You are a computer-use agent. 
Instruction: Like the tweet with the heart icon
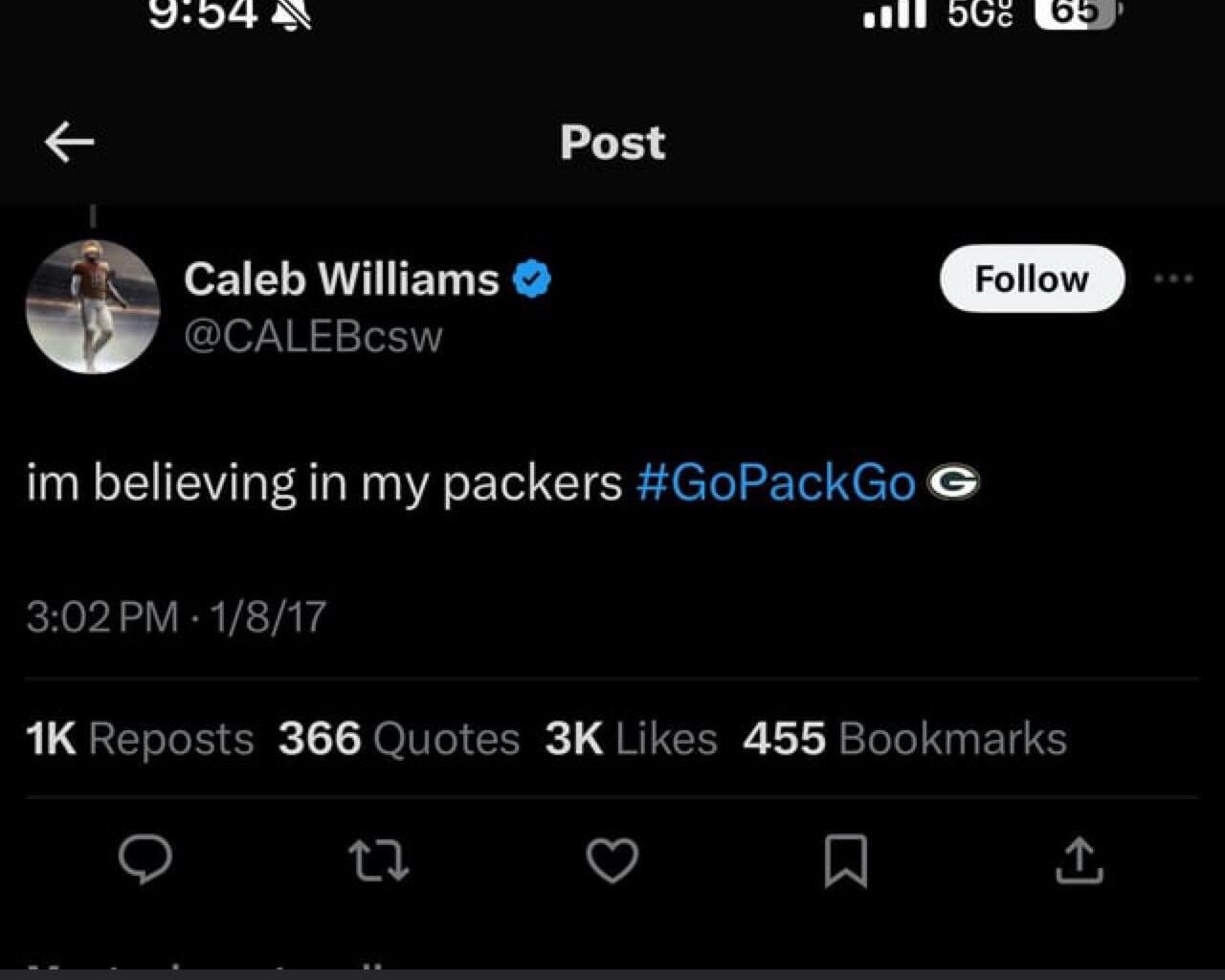(x=612, y=860)
